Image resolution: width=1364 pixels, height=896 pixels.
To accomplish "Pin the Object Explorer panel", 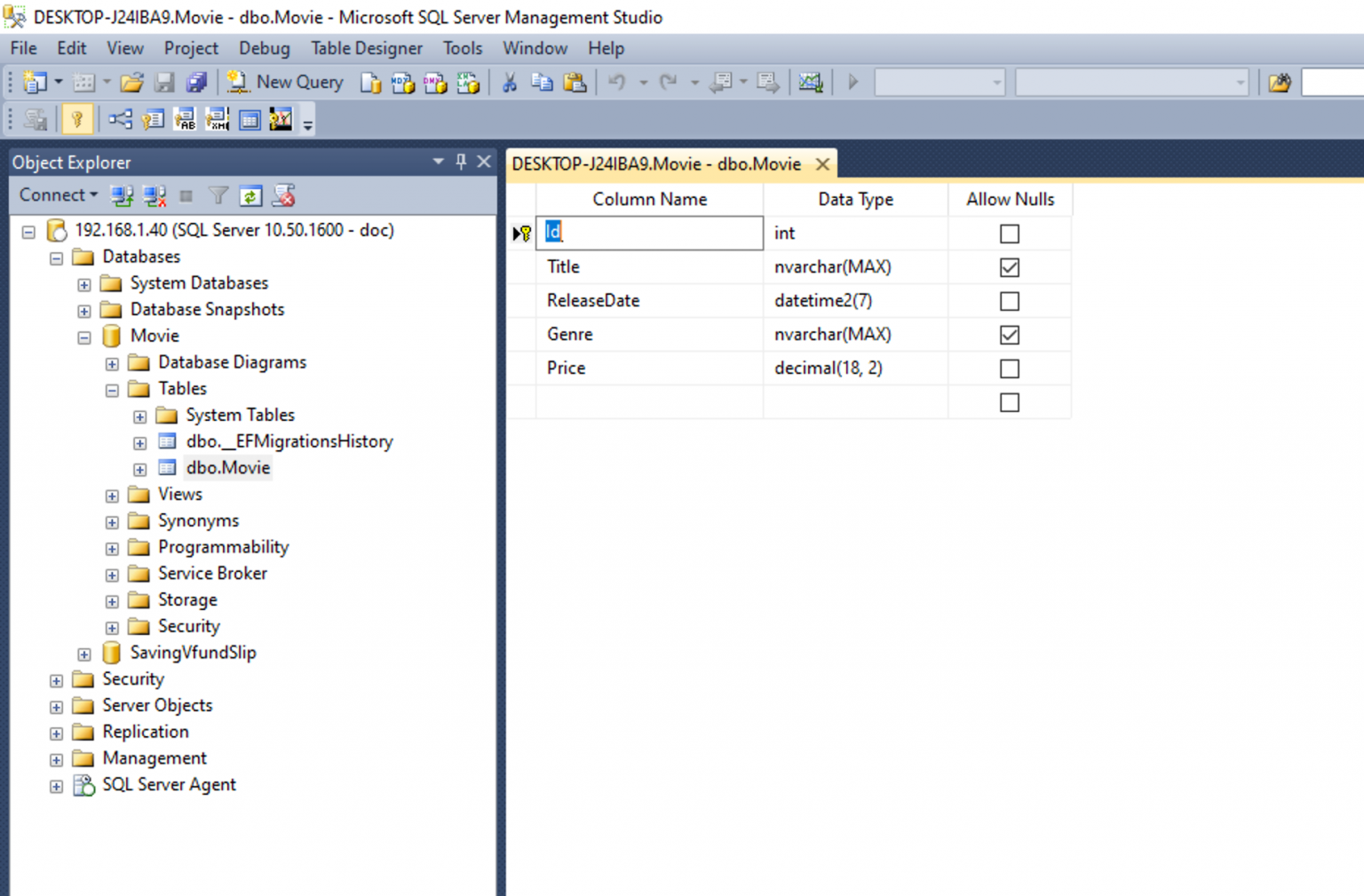I will pyautogui.click(x=461, y=162).
